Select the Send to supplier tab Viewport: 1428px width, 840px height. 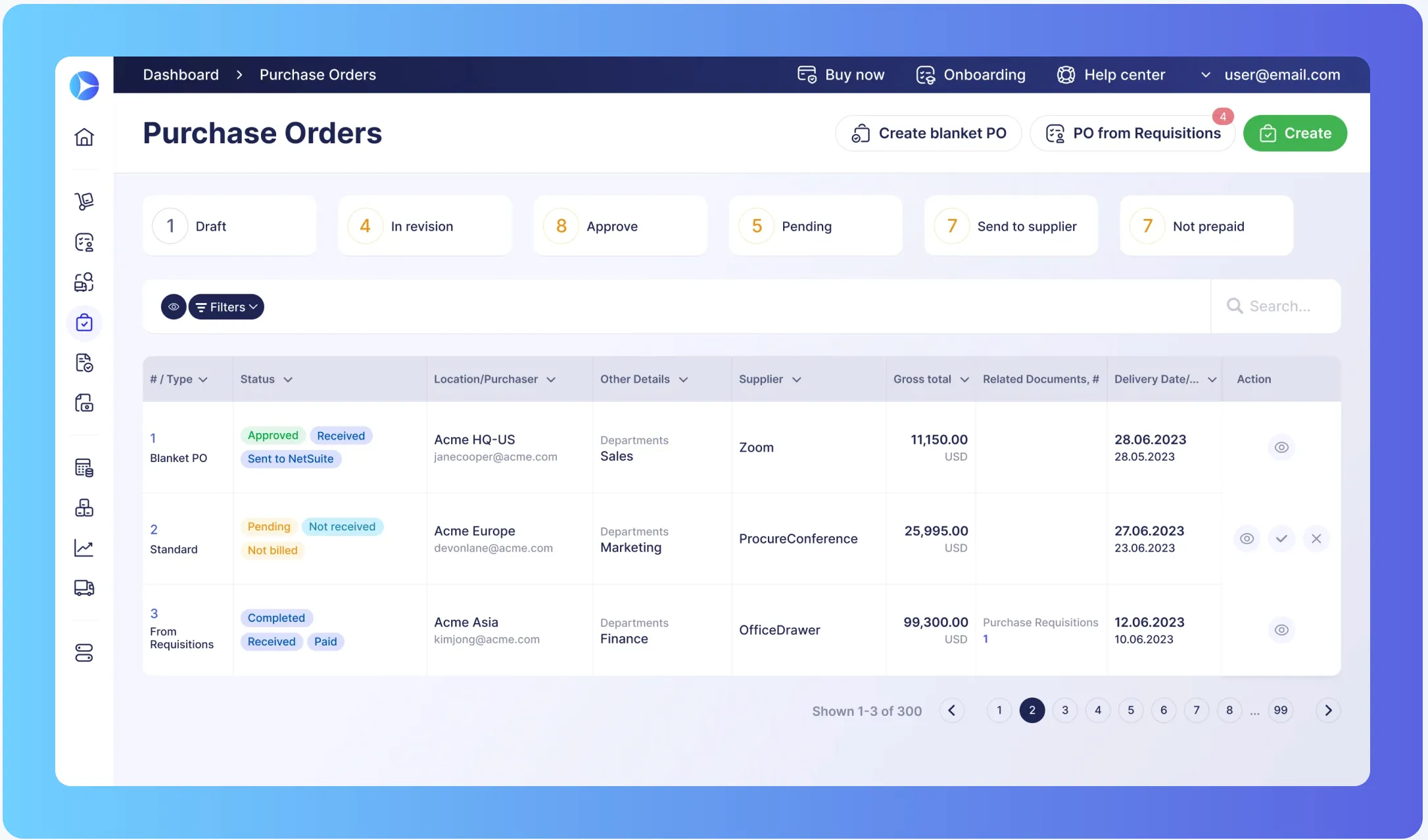coord(1011,226)
